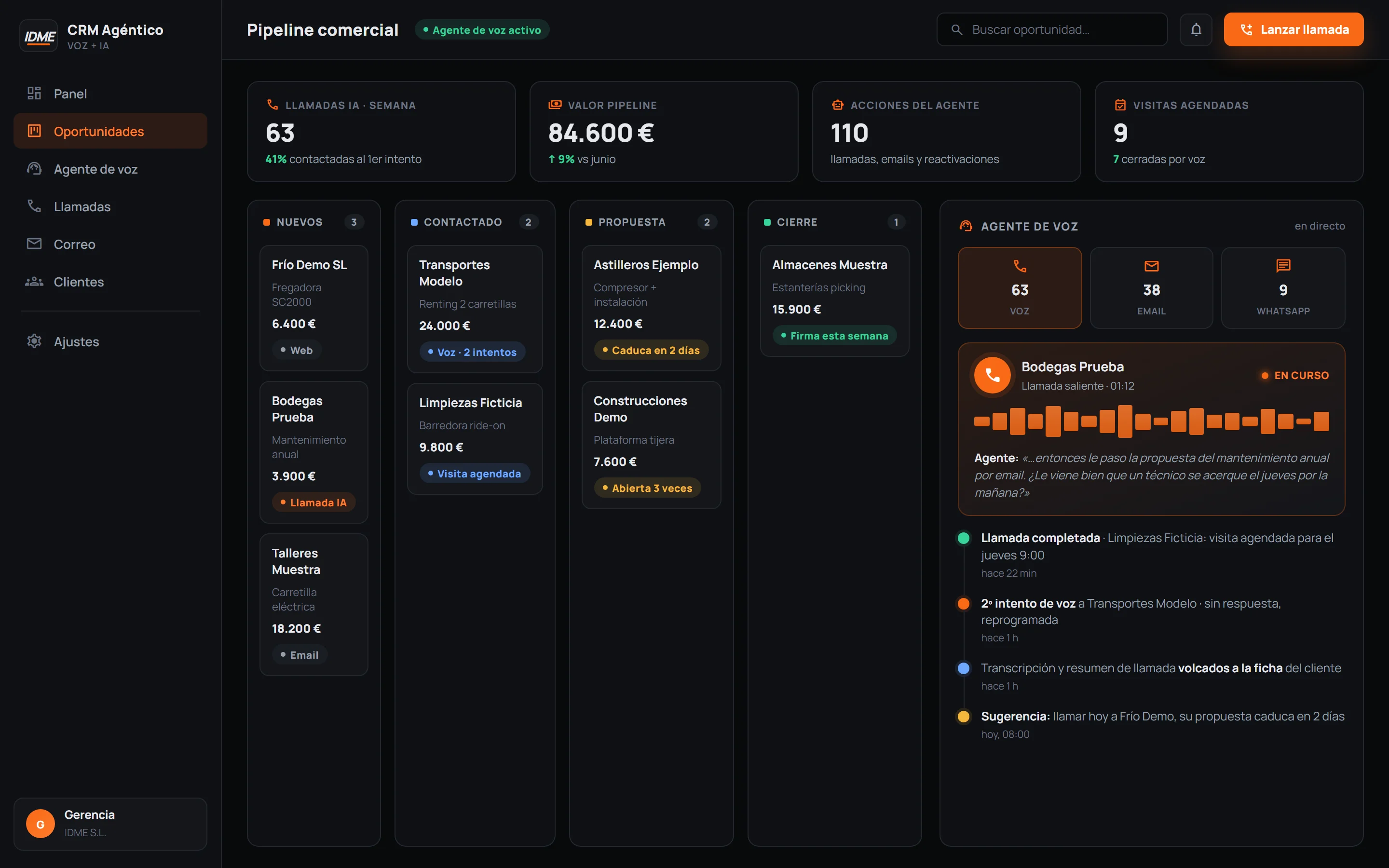Click the green dot of Llamada completada event
Viewport: 1389px width, 868px height.
click(964, 538)
